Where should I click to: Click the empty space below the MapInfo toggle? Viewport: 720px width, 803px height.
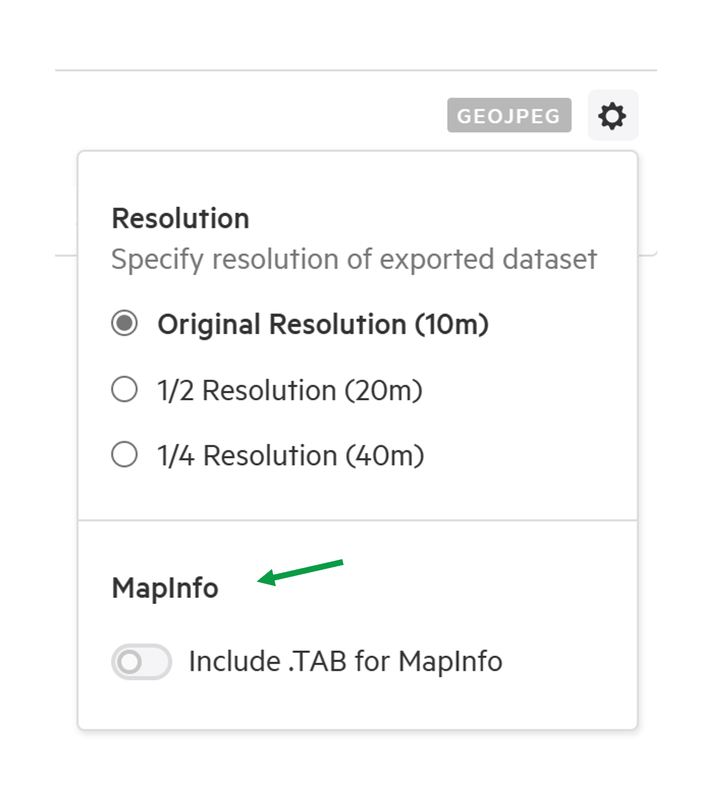pos(357,704)
